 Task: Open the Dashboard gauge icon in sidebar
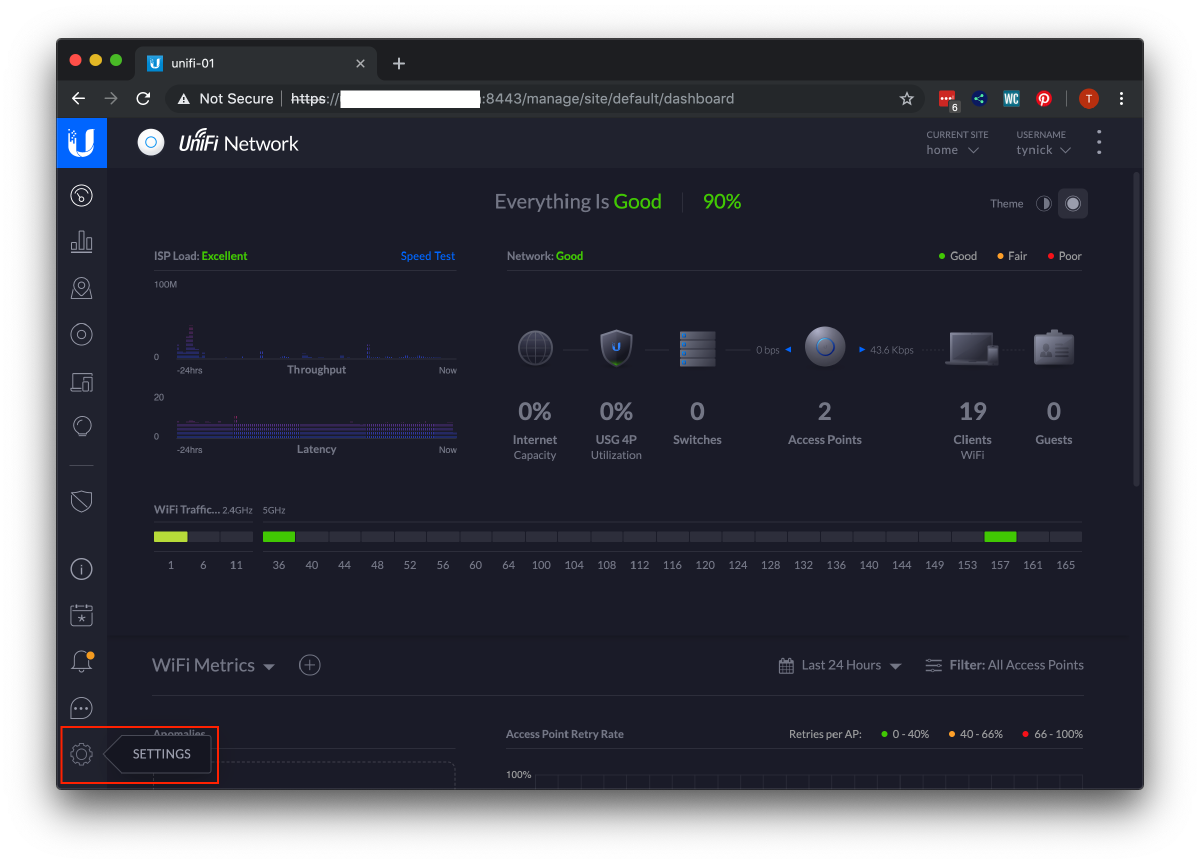click(x=82, y=195)
